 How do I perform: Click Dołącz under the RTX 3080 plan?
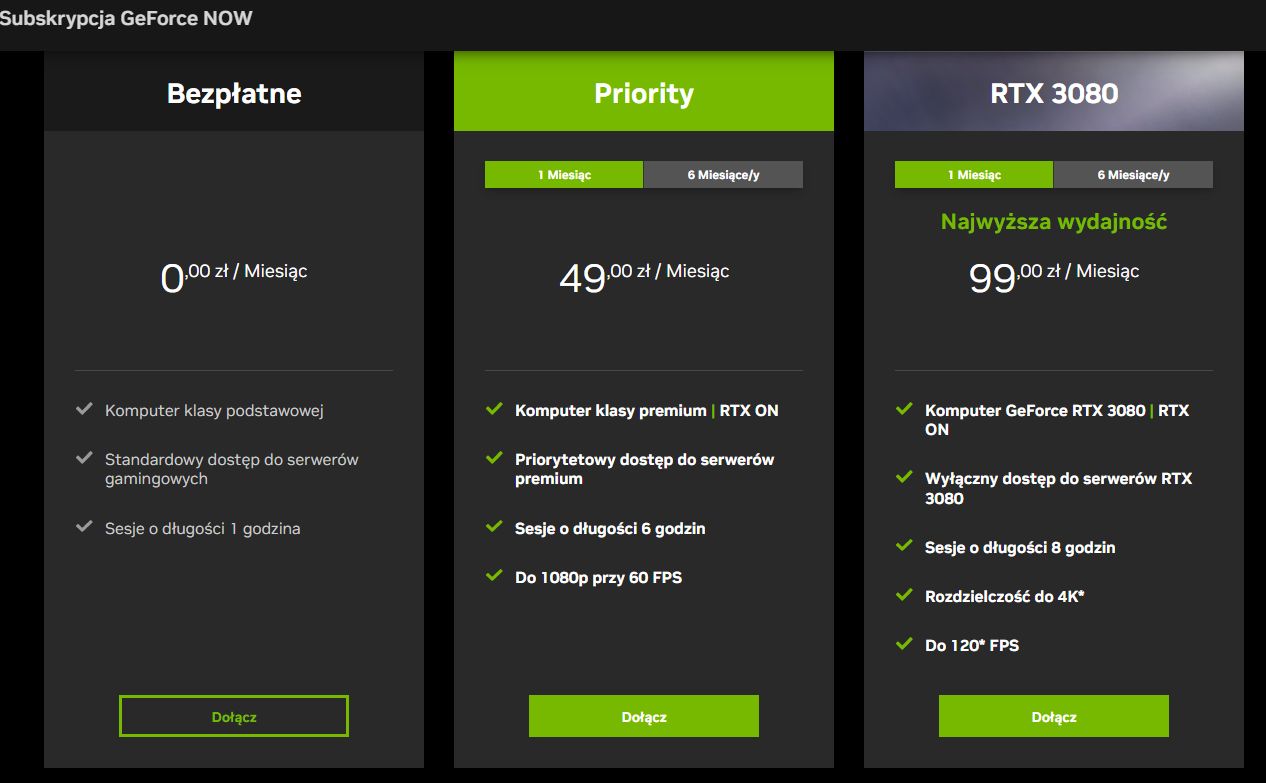(x=1054, y=716)
